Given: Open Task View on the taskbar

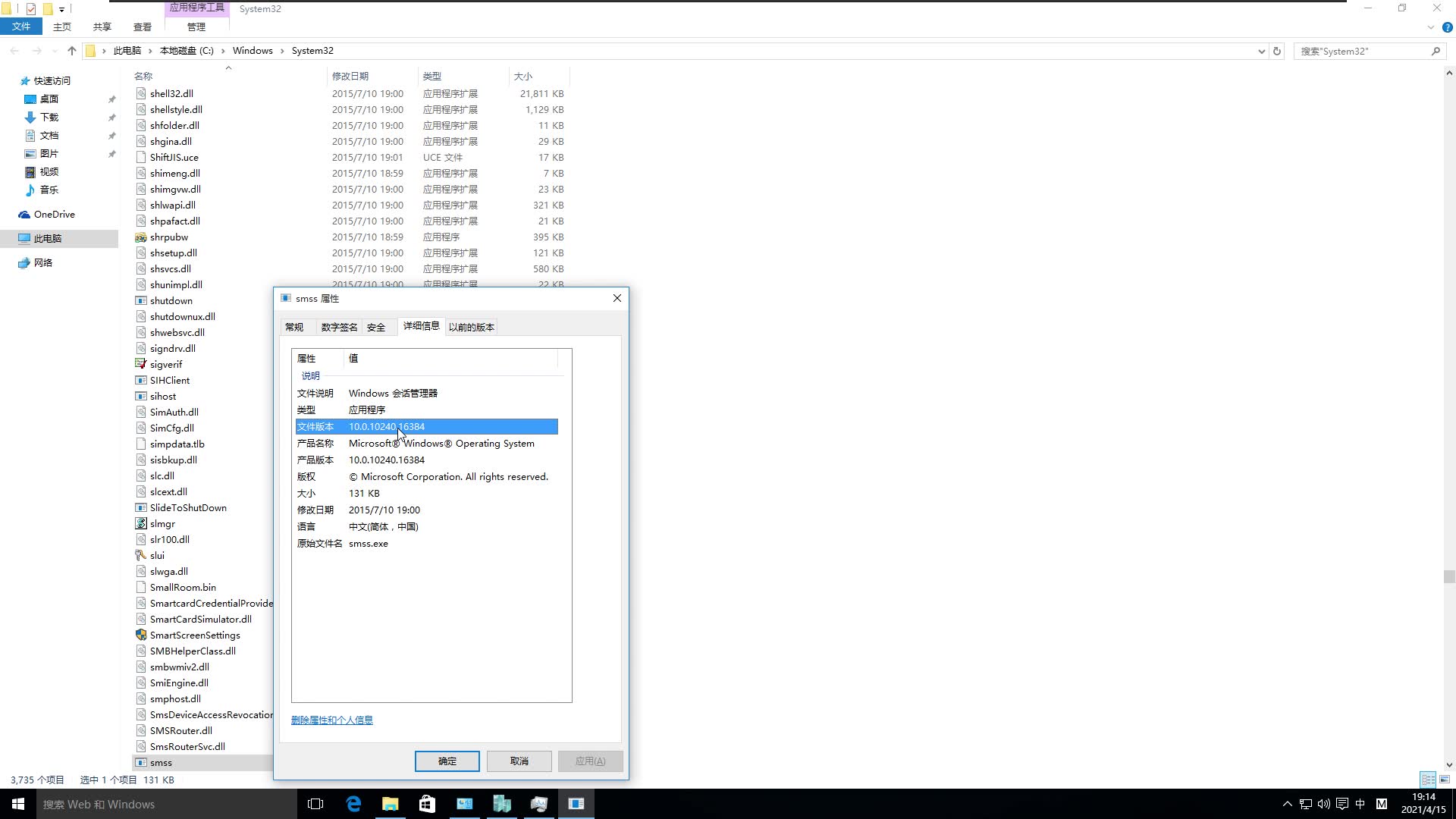Looking at the screenshot, I should pos(315,804).
